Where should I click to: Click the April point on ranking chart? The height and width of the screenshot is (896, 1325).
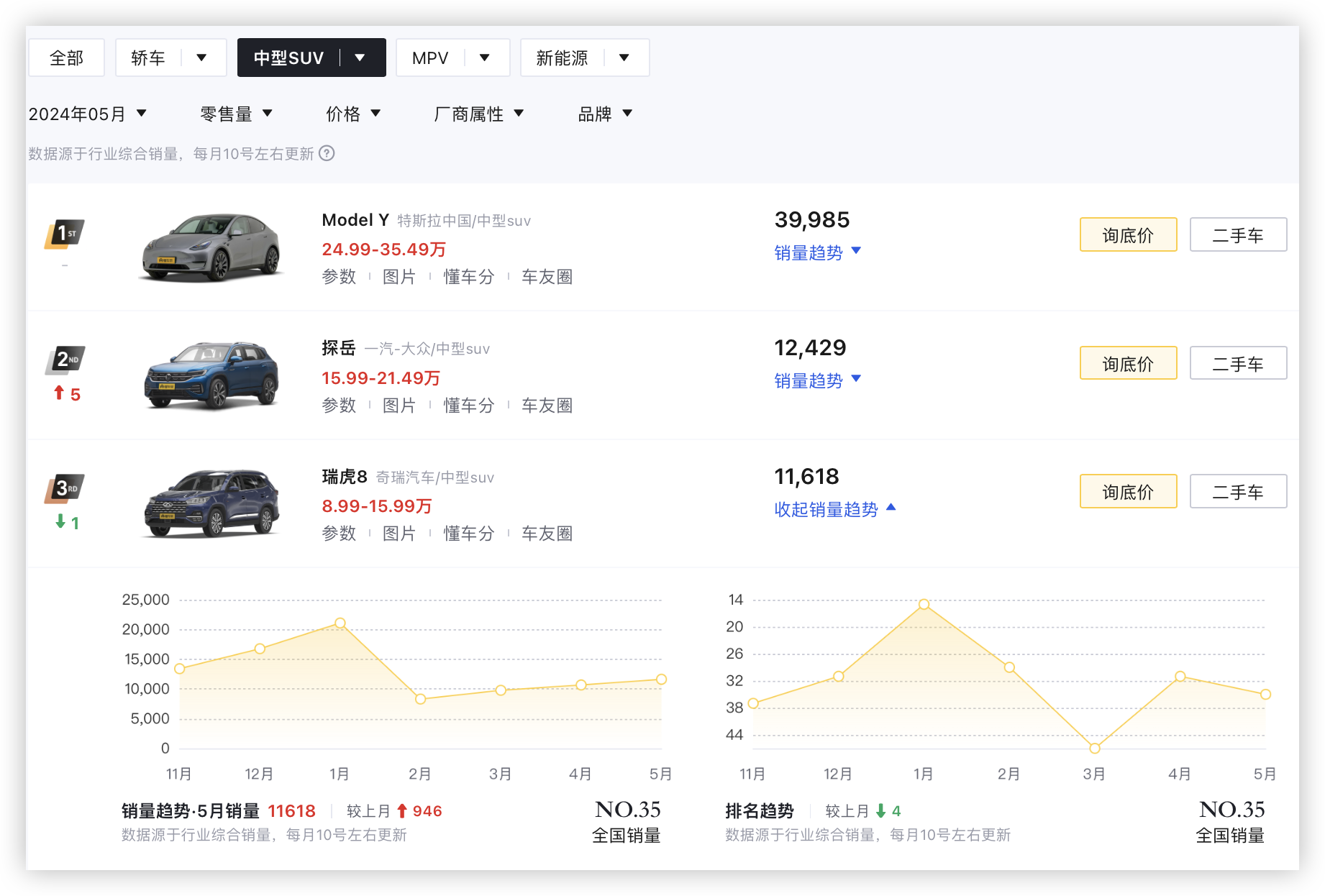pyautogui.click(x=1180, y=676)
